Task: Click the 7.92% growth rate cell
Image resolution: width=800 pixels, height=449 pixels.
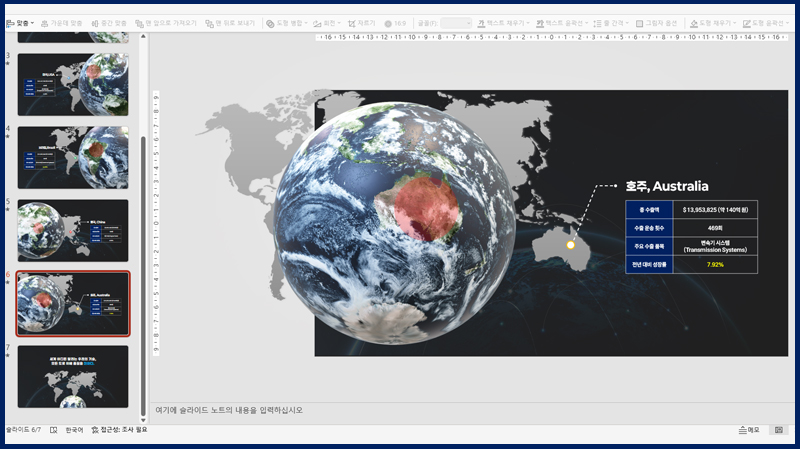Action: click(x=715, y=265)
